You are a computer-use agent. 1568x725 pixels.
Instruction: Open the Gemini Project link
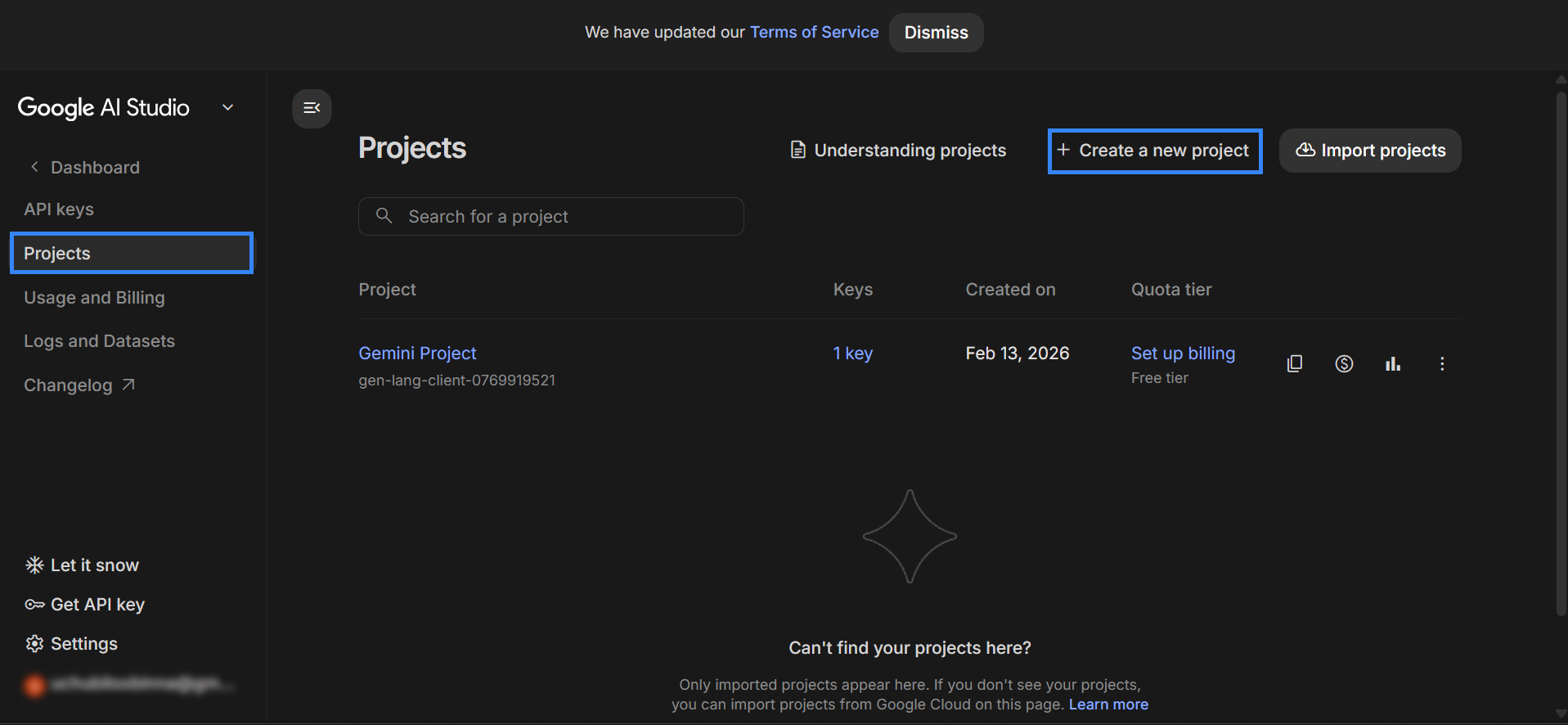[x=417, y=353]
